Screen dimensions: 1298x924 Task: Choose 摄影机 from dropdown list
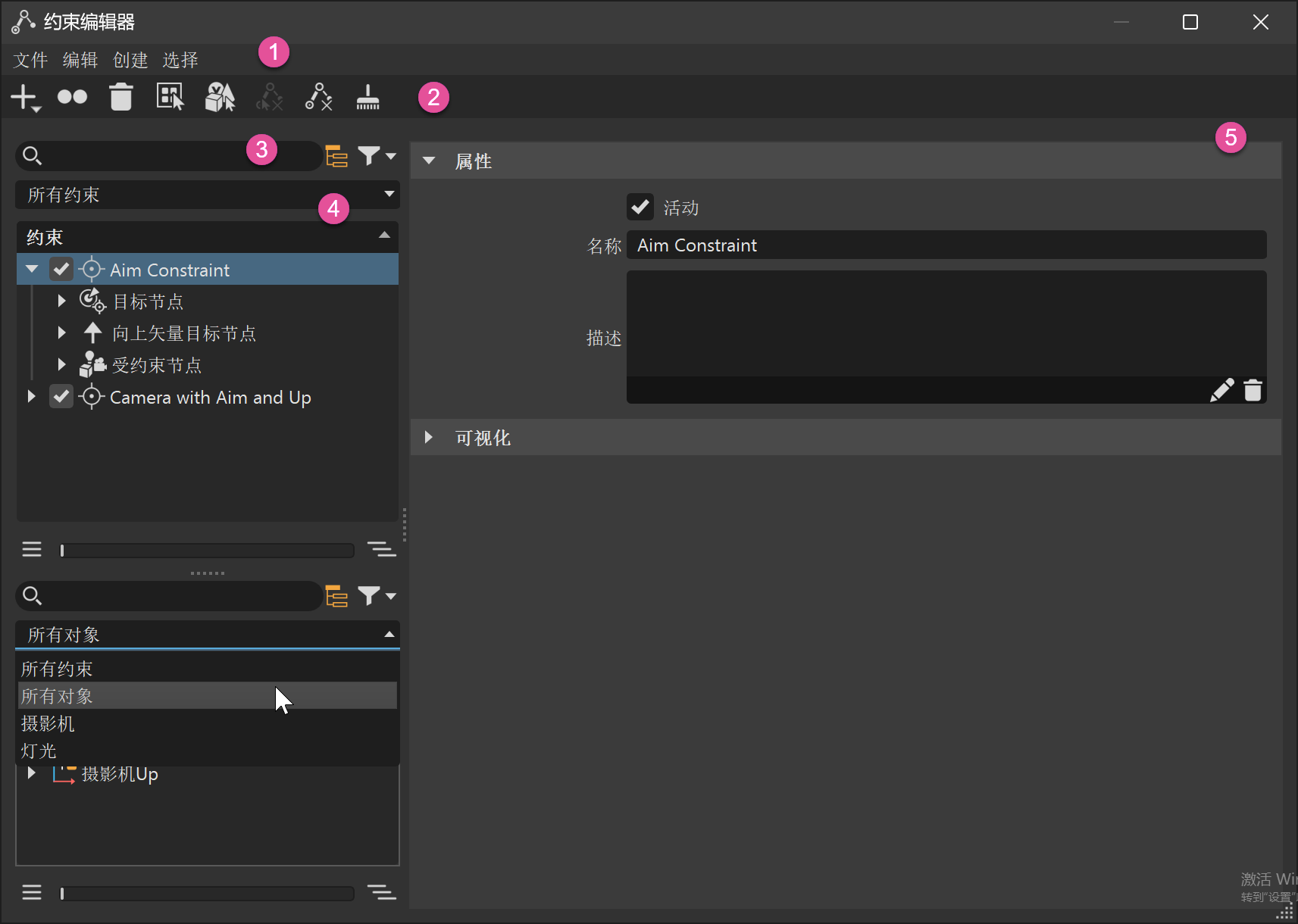208,723
